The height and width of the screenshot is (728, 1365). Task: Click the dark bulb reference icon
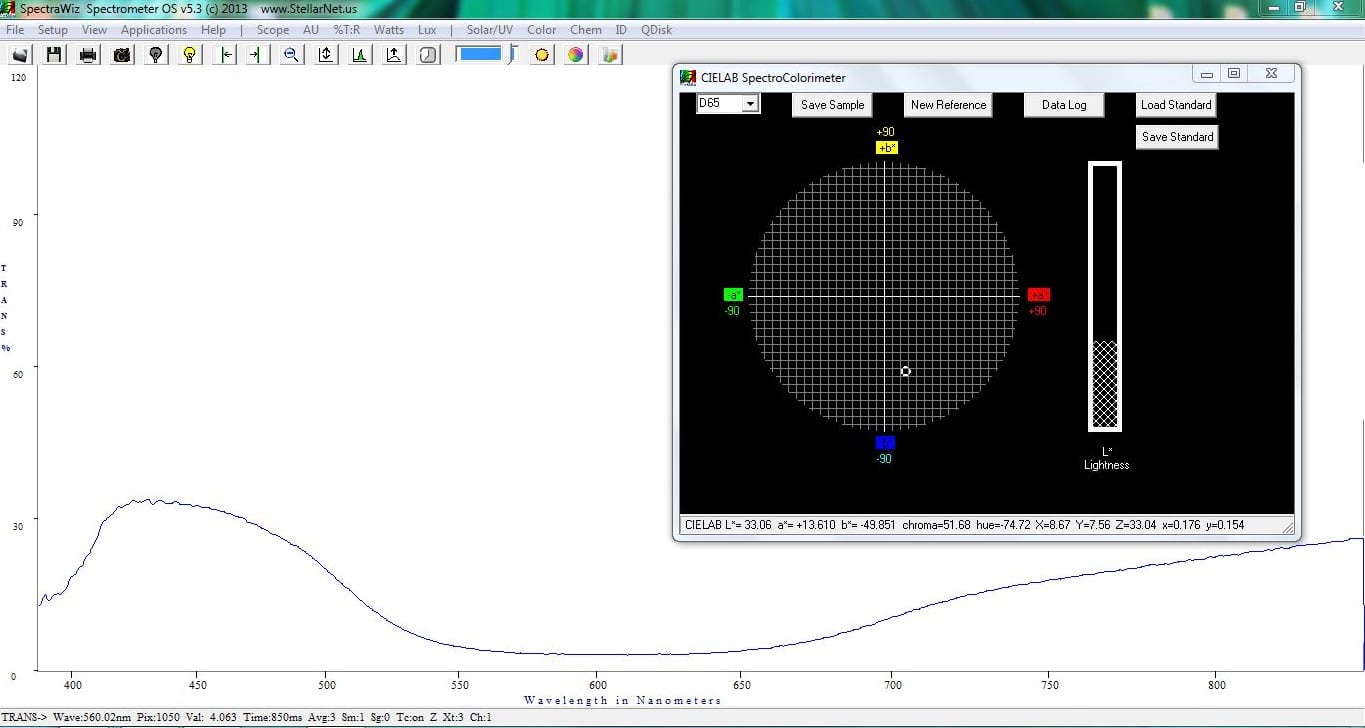[156, 55]
